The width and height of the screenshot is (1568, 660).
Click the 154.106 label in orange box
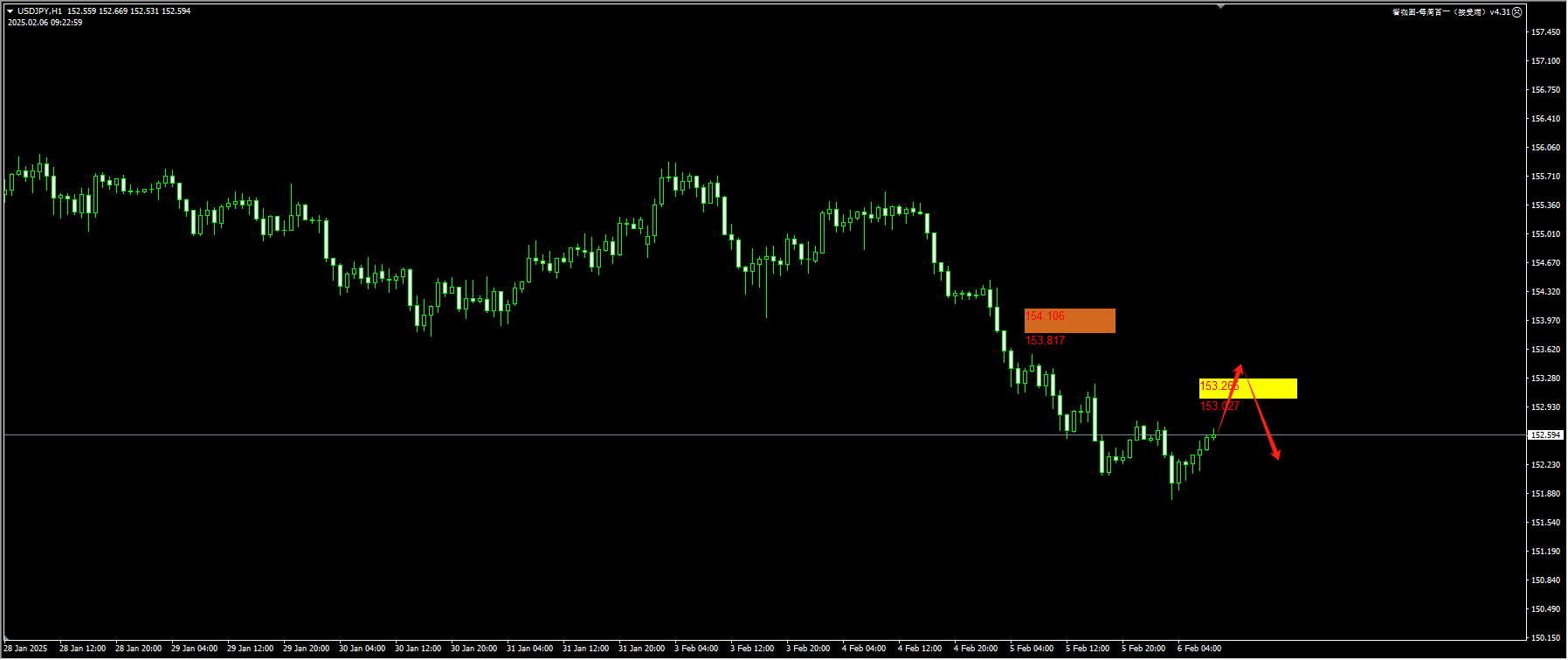click(x=1045, y=316)
